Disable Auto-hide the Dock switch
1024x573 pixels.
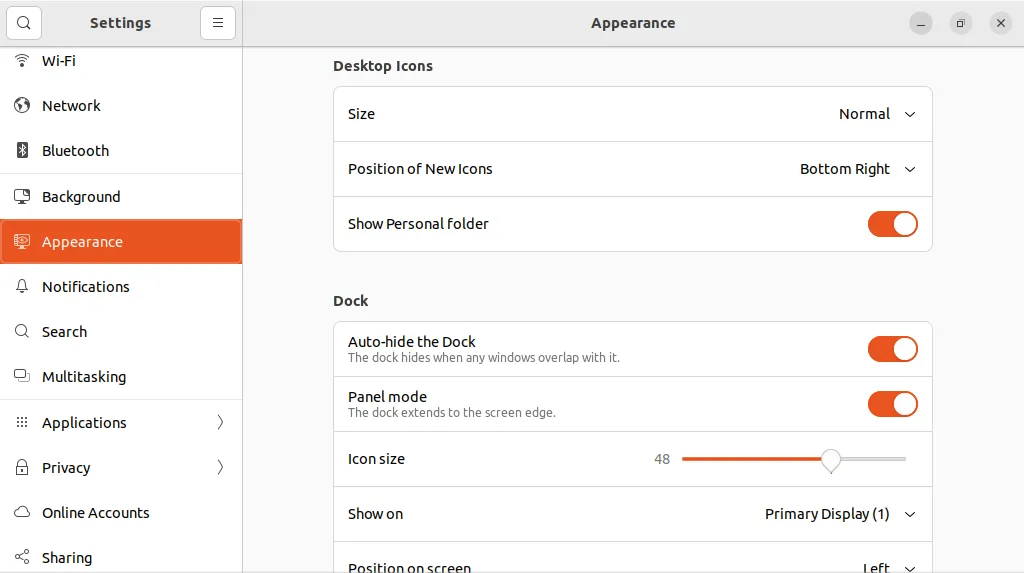click(892, 349)
